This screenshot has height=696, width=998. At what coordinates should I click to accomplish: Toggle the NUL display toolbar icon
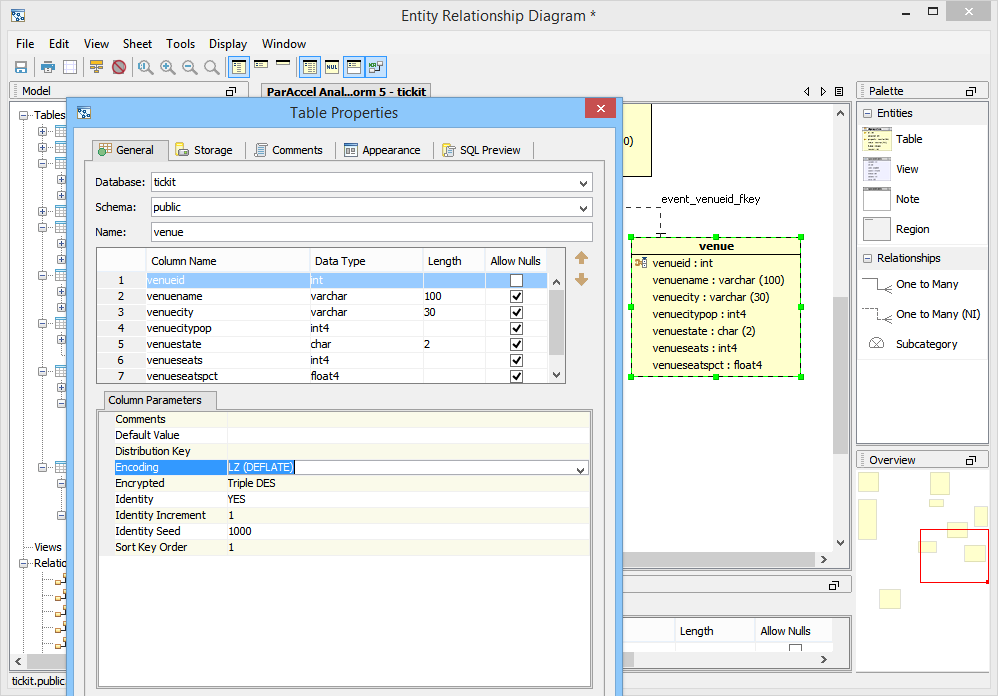coord(332,67)
